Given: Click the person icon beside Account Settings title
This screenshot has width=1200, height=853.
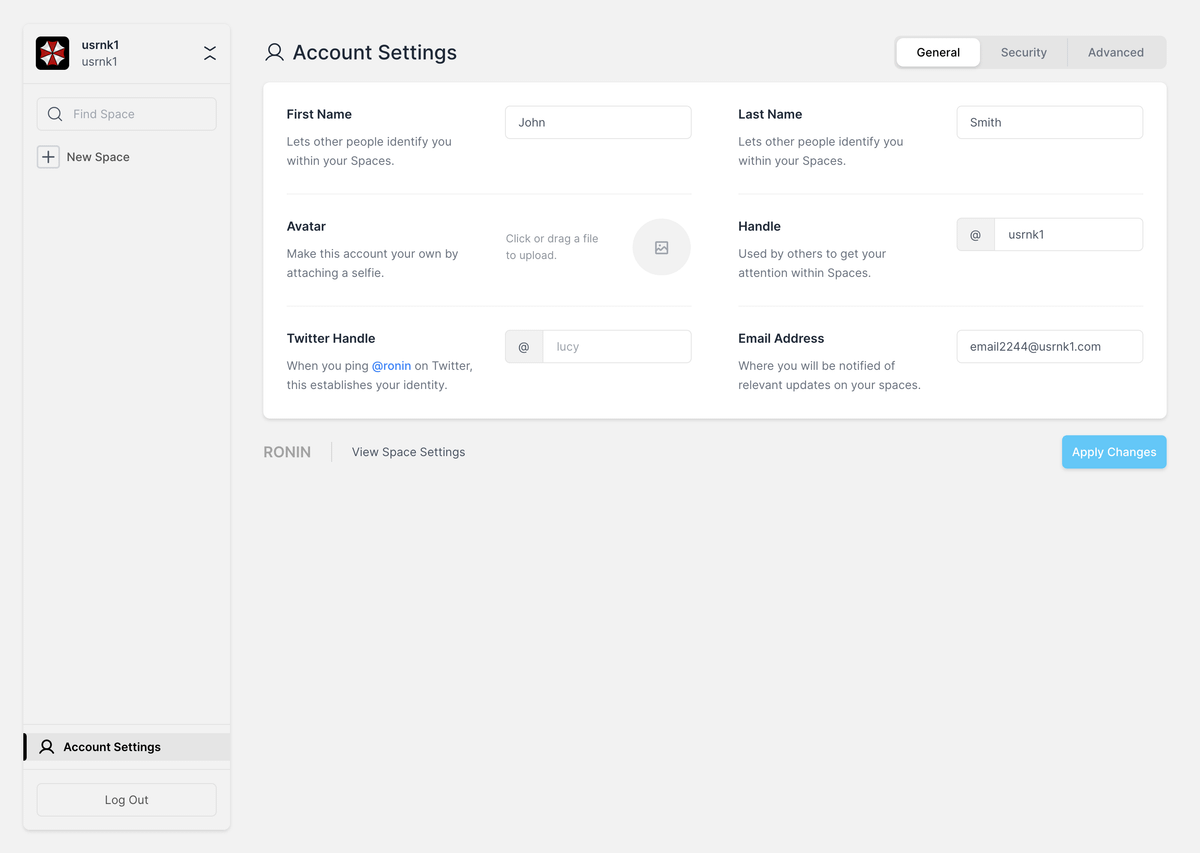Looking at the screenshot, I should coord(274,53).
